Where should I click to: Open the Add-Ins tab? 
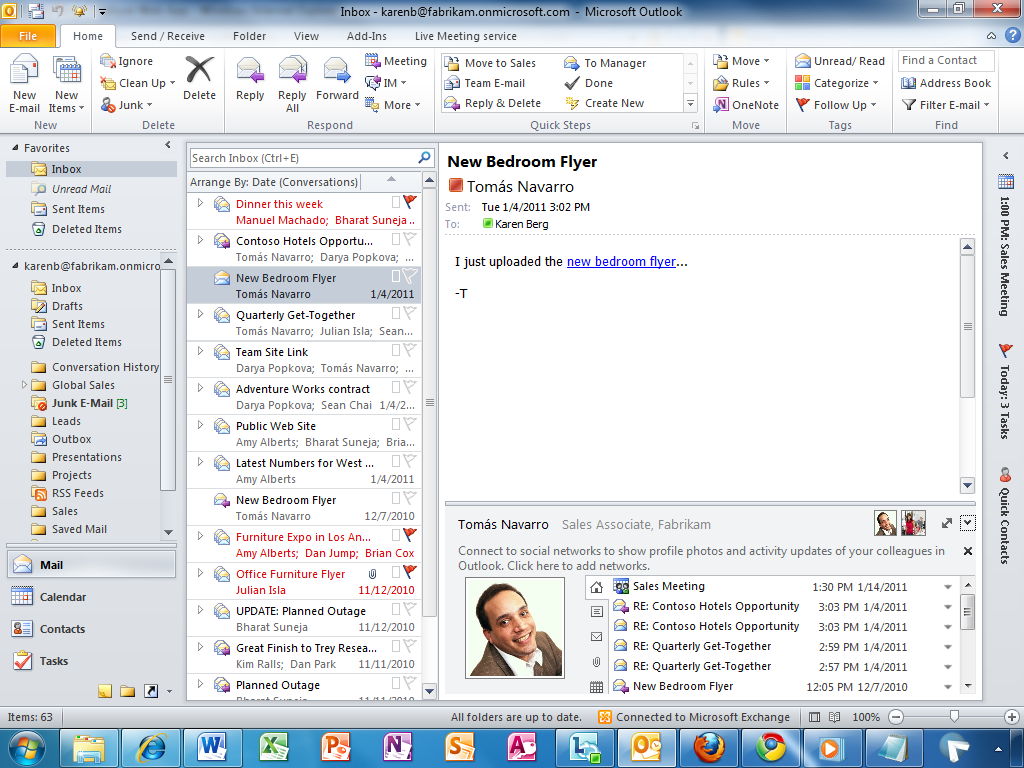point(366,36)
